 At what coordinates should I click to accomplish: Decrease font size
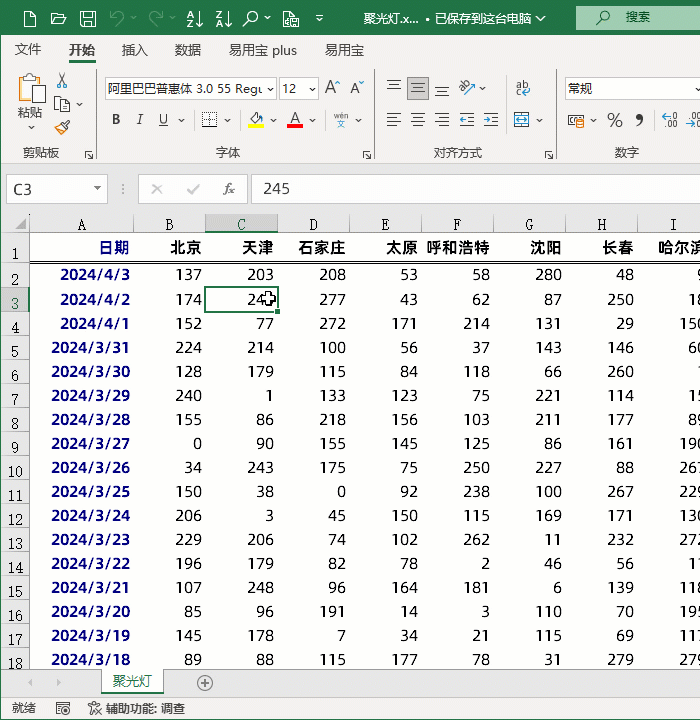pos(356,87)
